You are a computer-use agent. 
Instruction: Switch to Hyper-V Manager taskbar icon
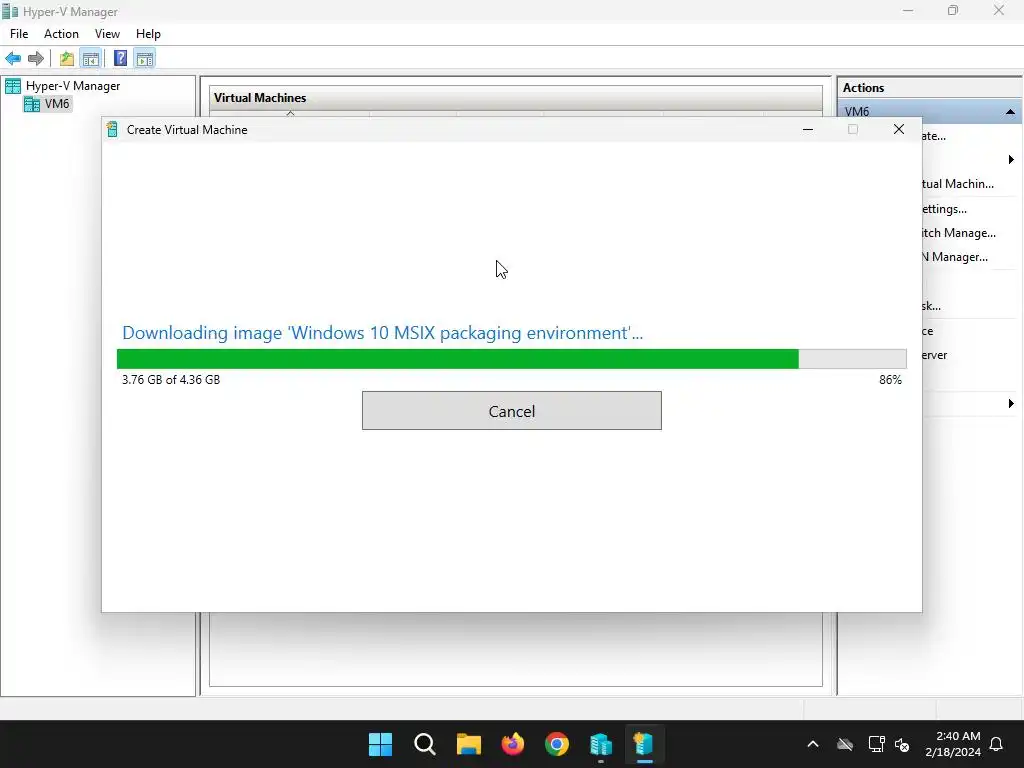600,744
